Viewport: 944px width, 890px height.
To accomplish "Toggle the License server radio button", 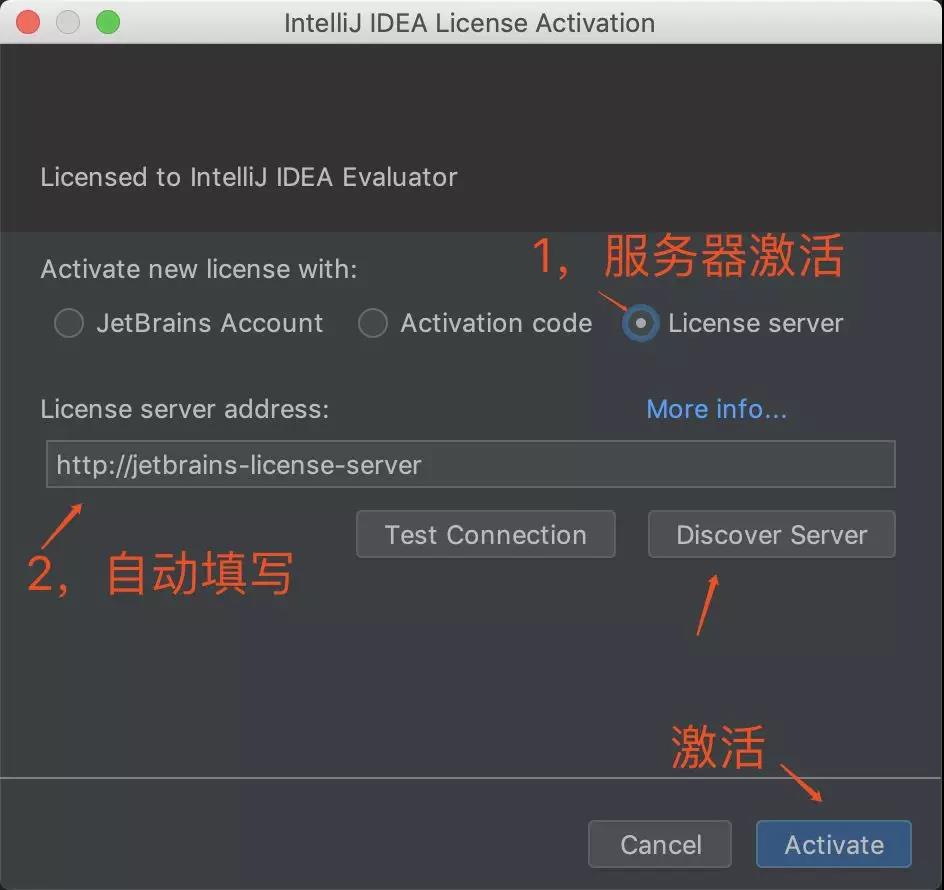I will (641, 323).
